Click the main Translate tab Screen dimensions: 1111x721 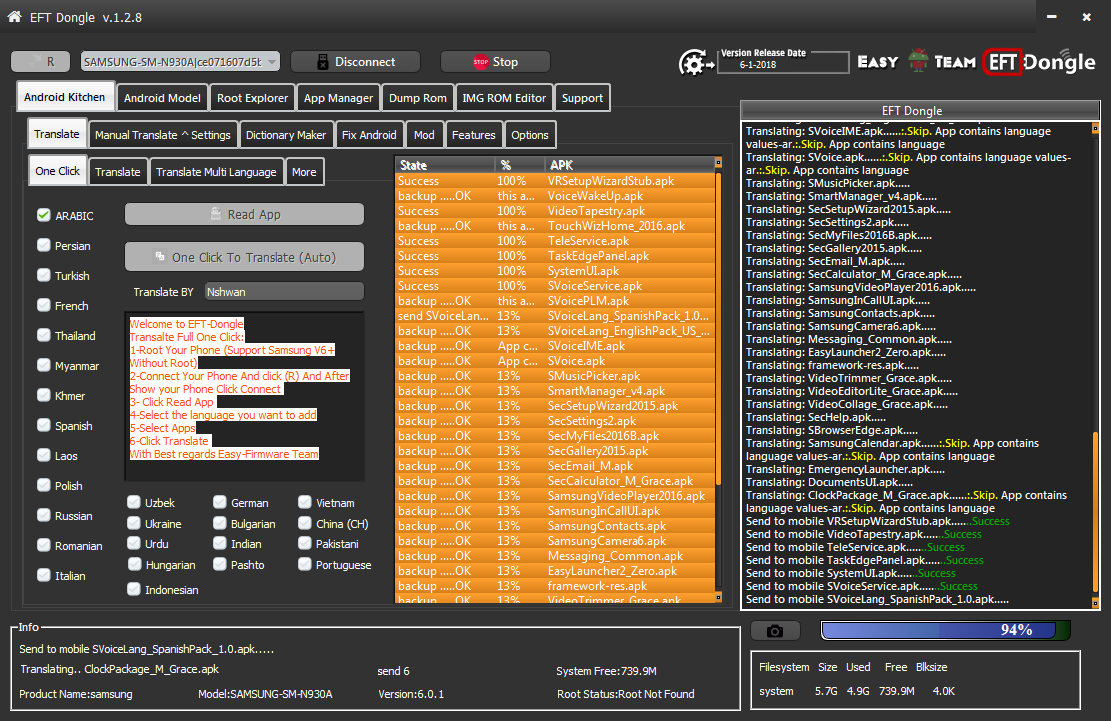pos(57,134)
